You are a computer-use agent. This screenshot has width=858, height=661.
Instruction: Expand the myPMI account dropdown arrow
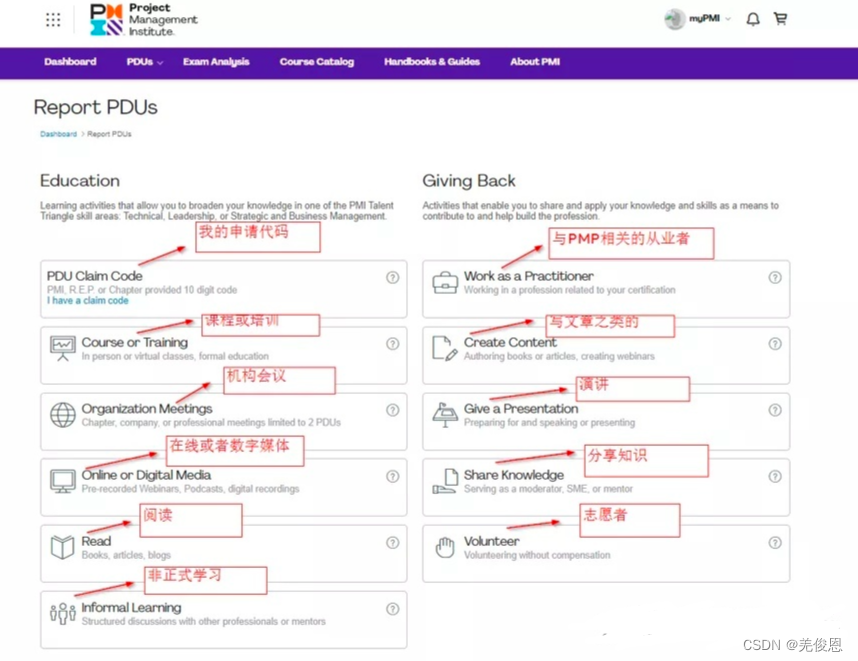(728, 19)
